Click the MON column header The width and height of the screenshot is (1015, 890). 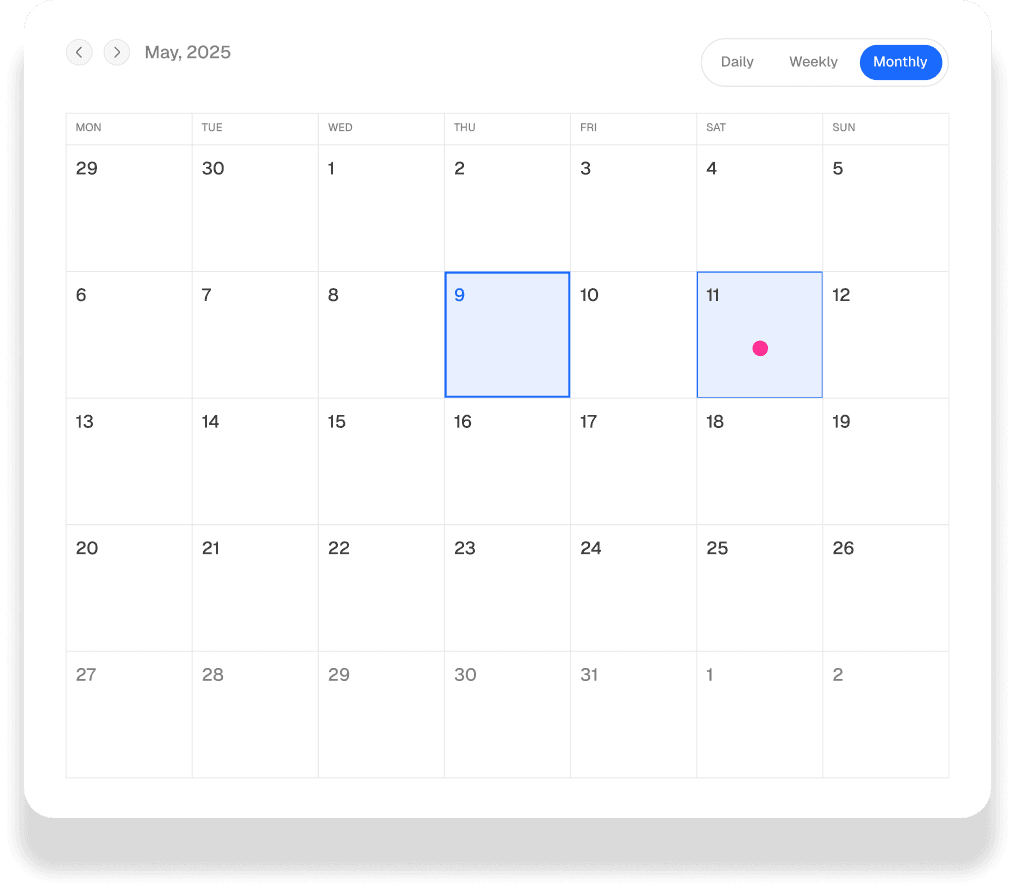click(88, 128)
